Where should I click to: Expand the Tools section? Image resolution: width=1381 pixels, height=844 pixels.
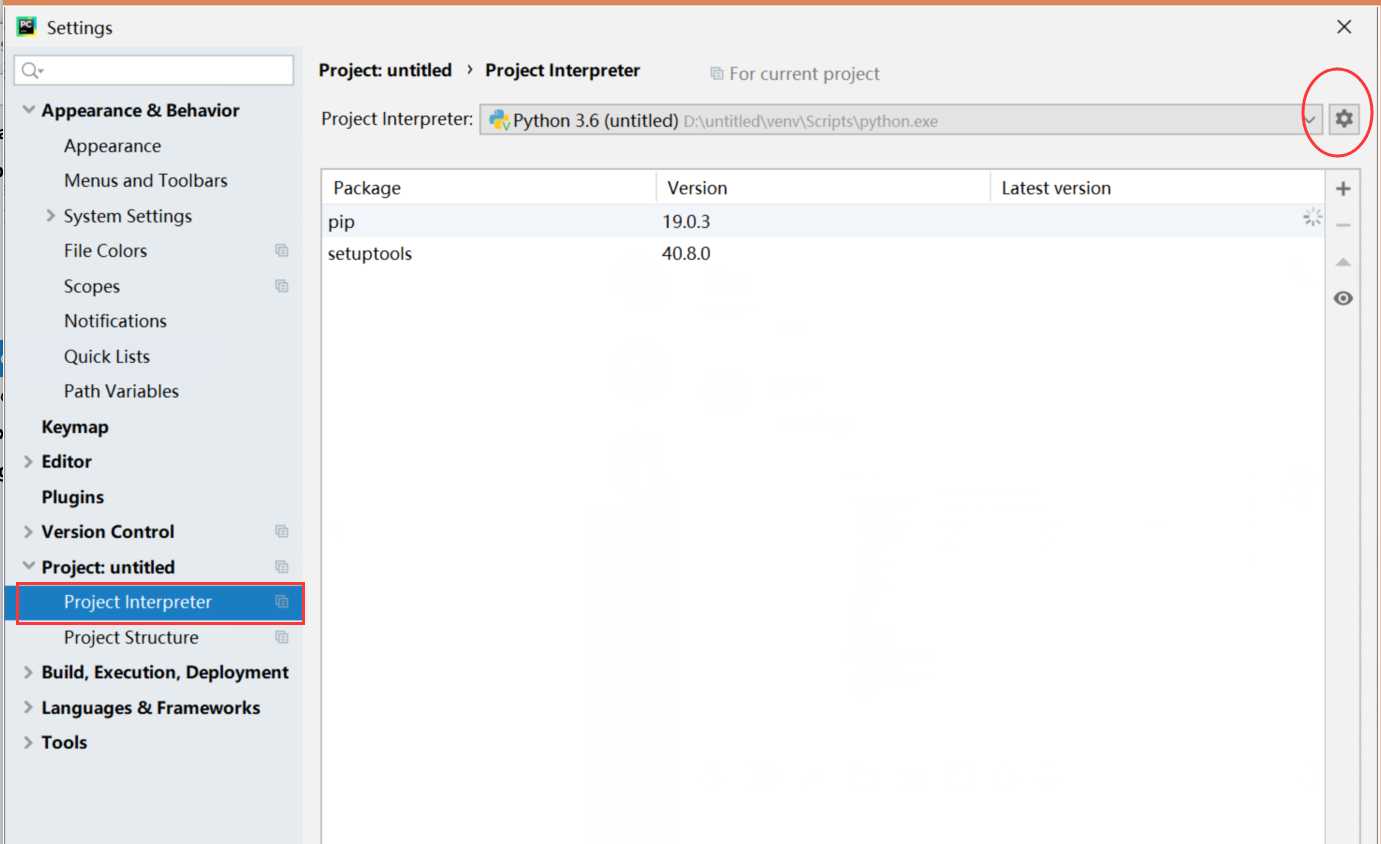tap(28, 743)
